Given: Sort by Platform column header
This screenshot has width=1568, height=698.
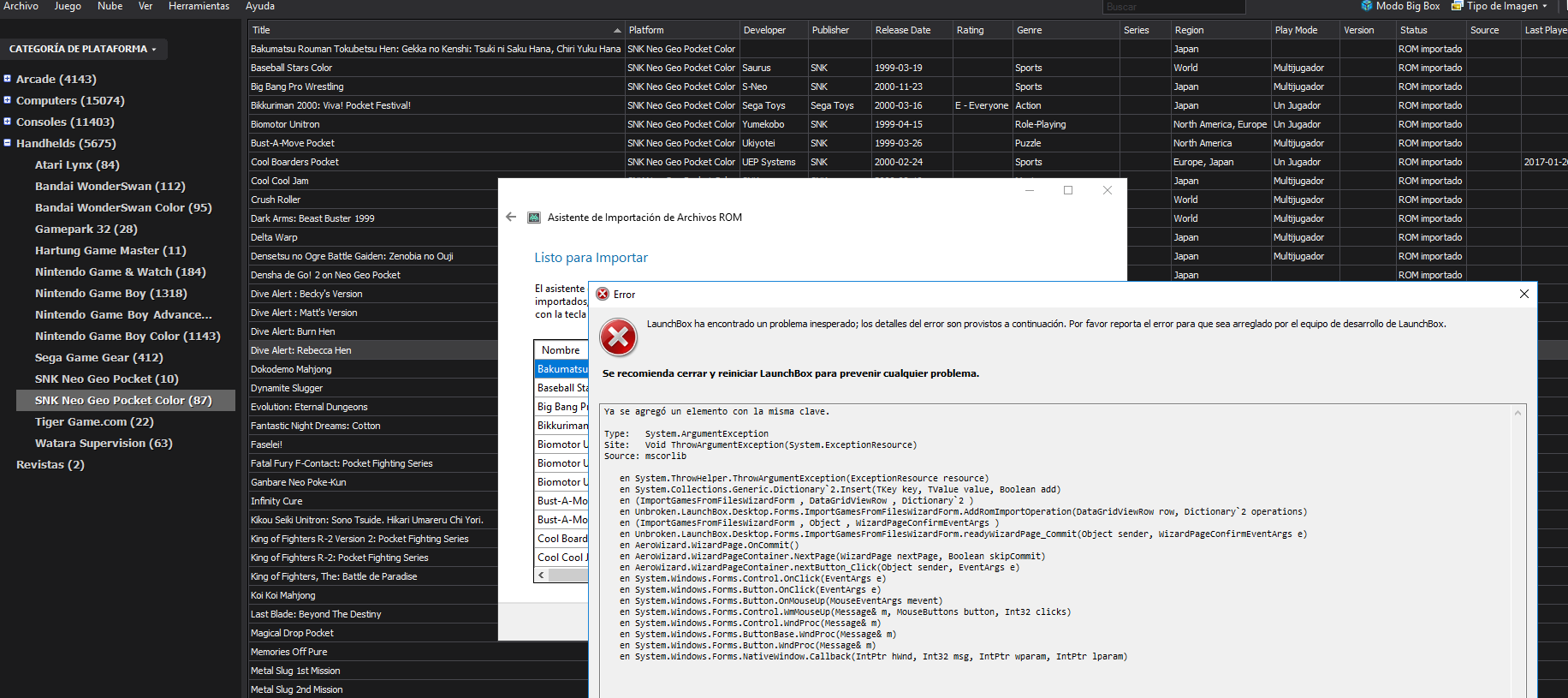Looking at the screenshot, I should point(681,30).
